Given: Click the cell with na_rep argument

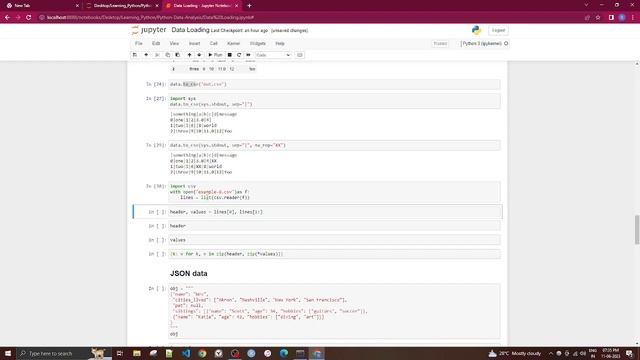Looking at the screenshot, I should pos(334,145).
